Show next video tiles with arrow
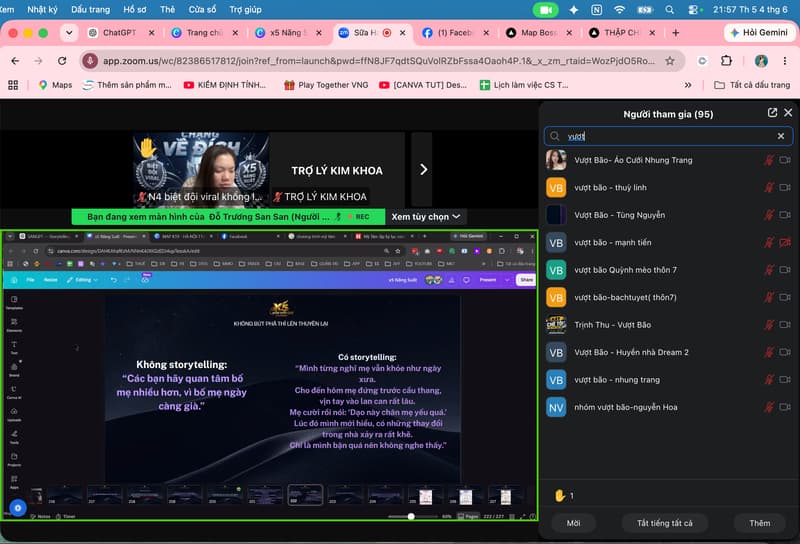 pyautogui.click(x=422, y=169)
